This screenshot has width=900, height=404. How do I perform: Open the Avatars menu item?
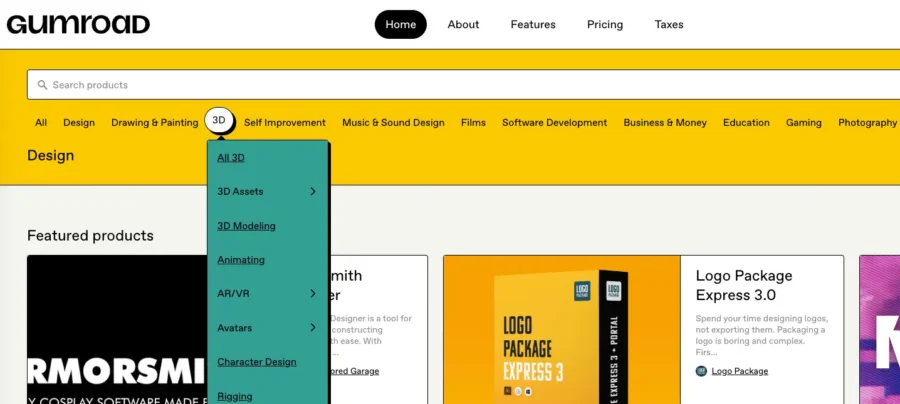(267, 328)
